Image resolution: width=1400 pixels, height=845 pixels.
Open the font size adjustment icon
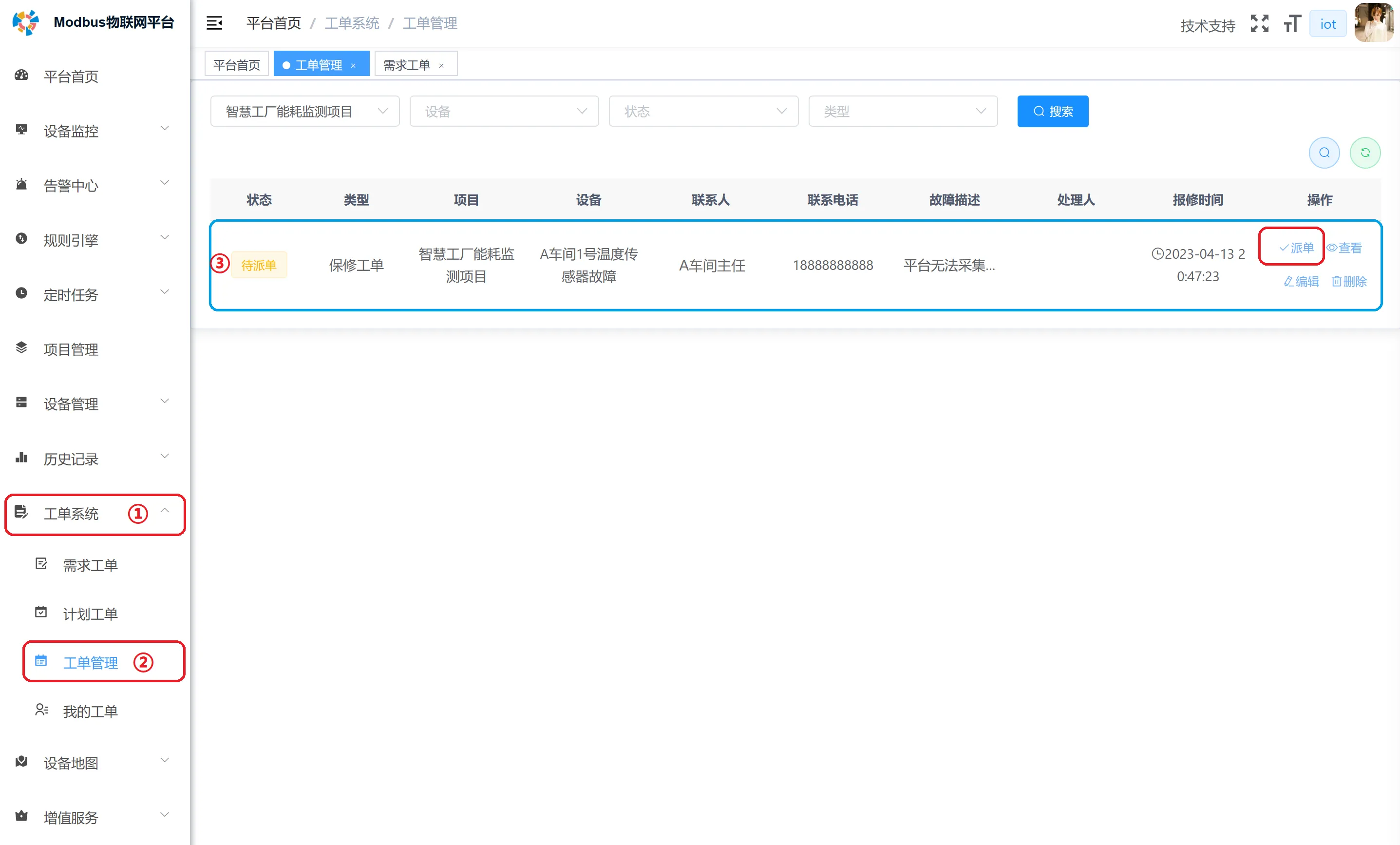(x=1291, y=23)
